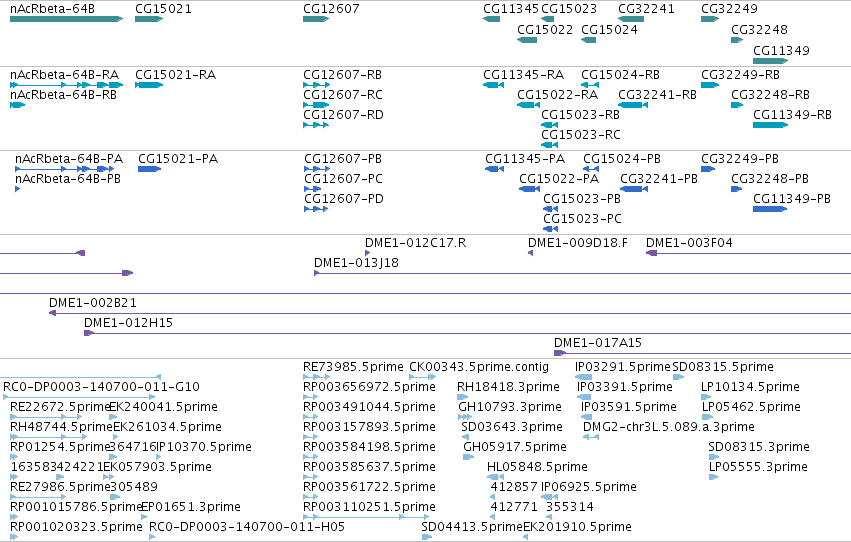851x542 pixels.
Task: Click transcript CG12607-RB
Action: [x=316, y=85]
